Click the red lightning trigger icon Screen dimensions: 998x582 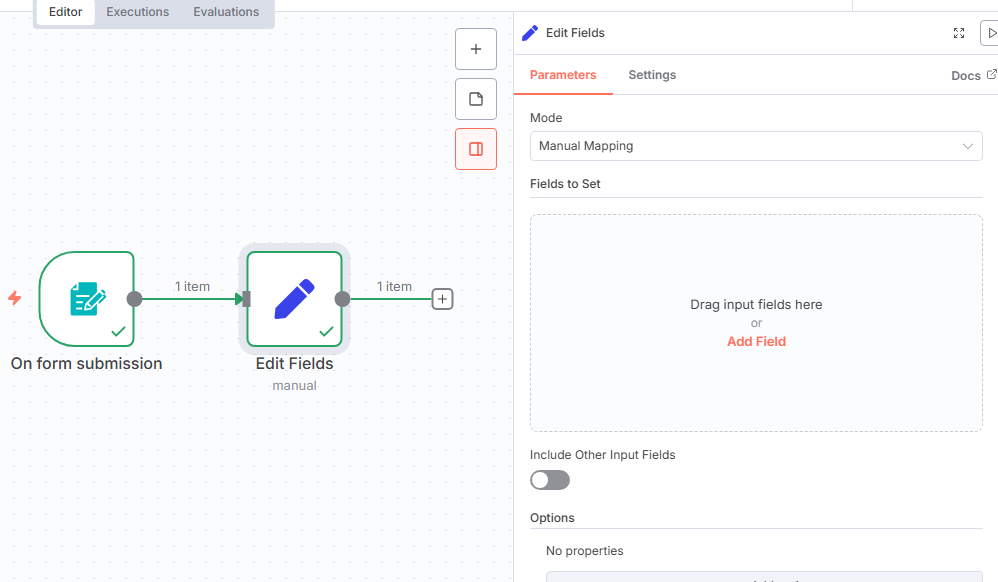[15, 298]
